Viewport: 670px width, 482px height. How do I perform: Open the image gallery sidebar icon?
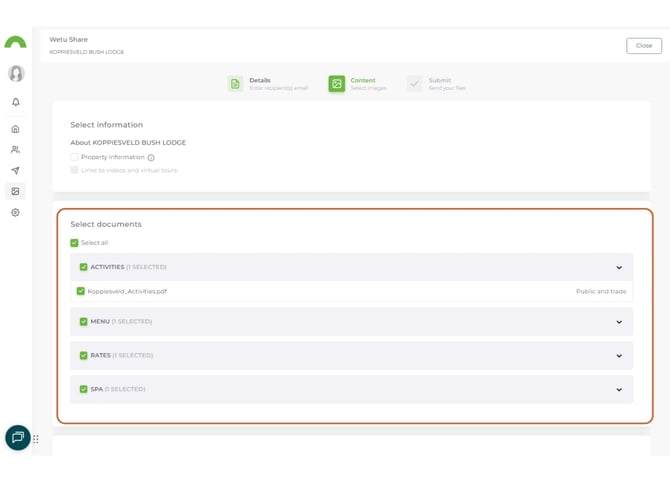(x=15, y=191)
